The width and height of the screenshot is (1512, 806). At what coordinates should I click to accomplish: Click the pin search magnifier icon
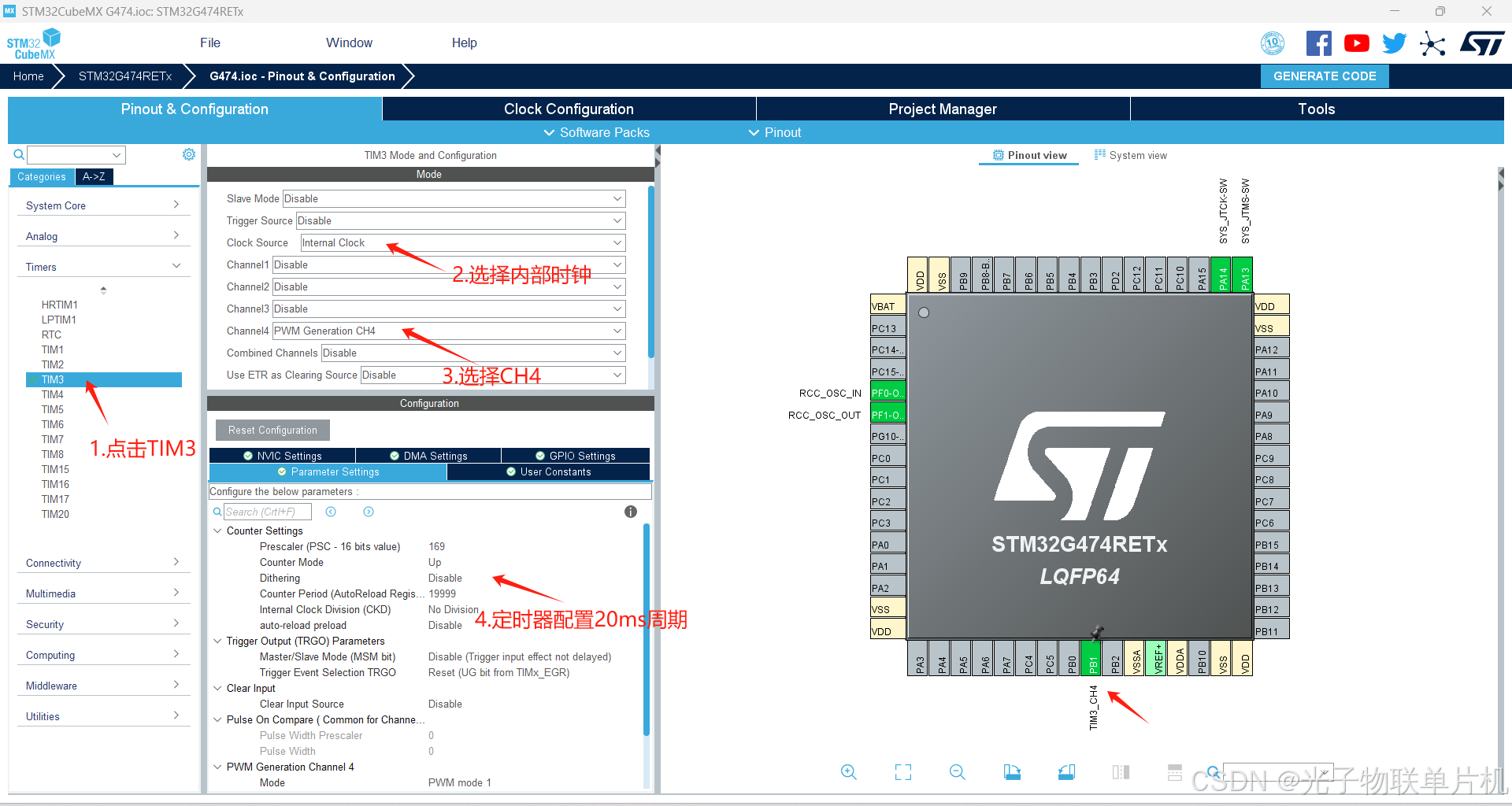[x=1214, y=771]
